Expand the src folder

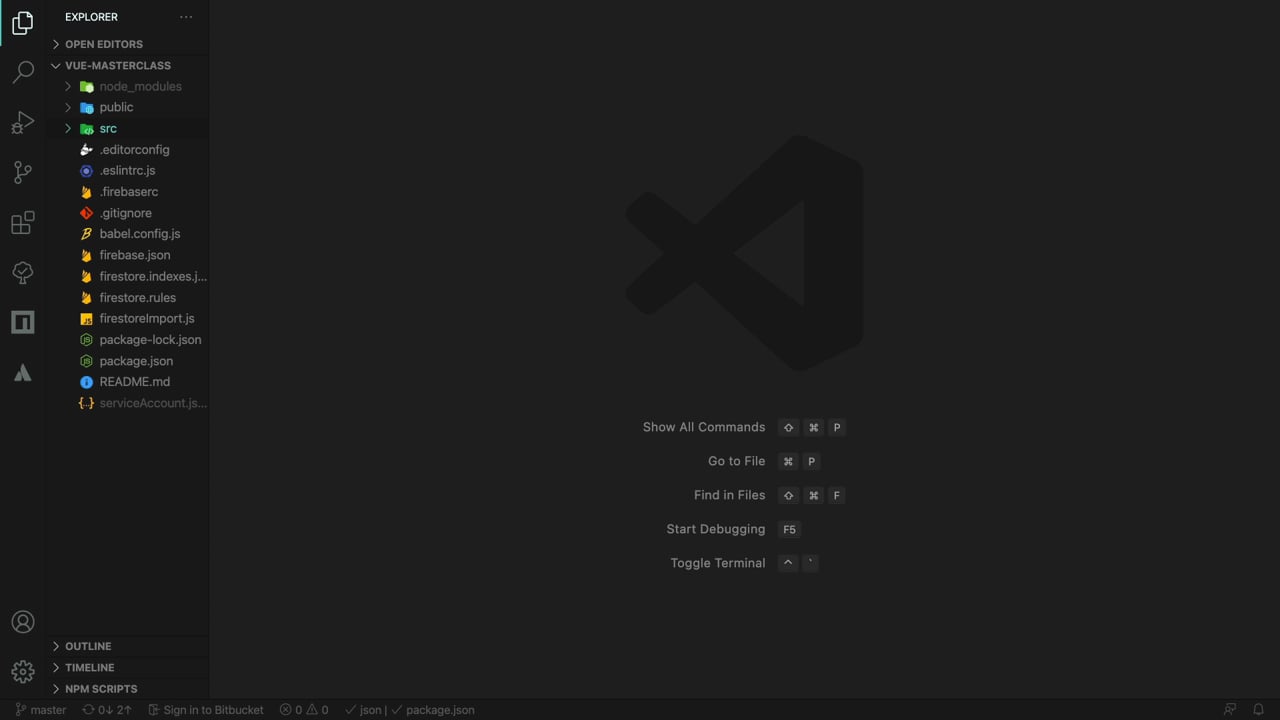[127, 128]
